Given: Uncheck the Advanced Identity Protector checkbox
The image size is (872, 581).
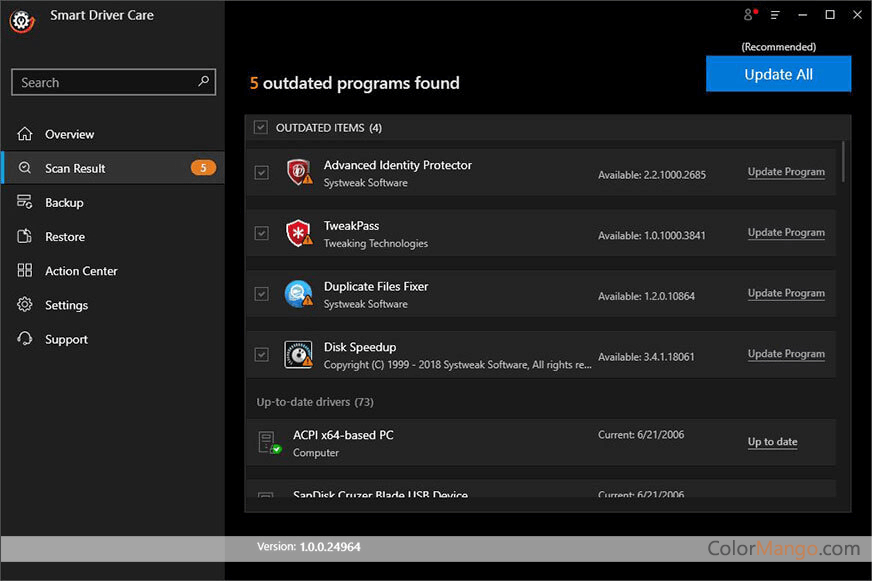Looking at the screenshot, I should pyautogui.click(x=261, y=172).
